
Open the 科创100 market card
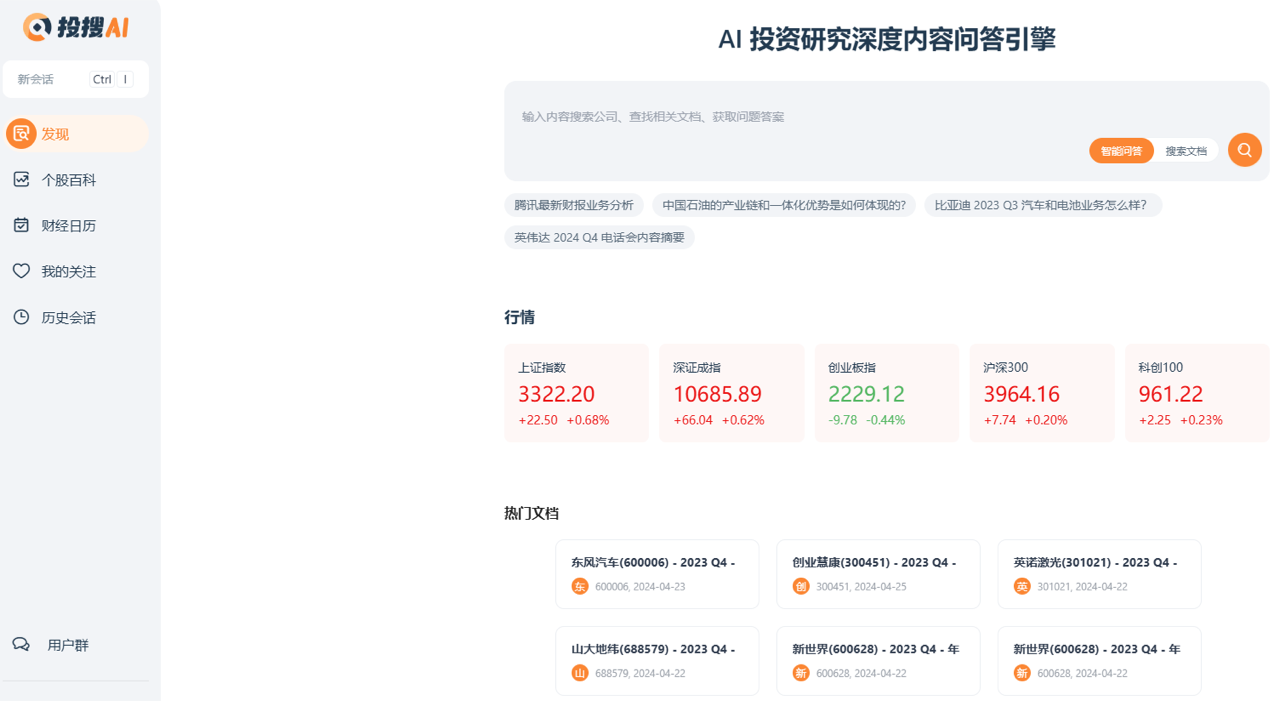point(1197,393)
